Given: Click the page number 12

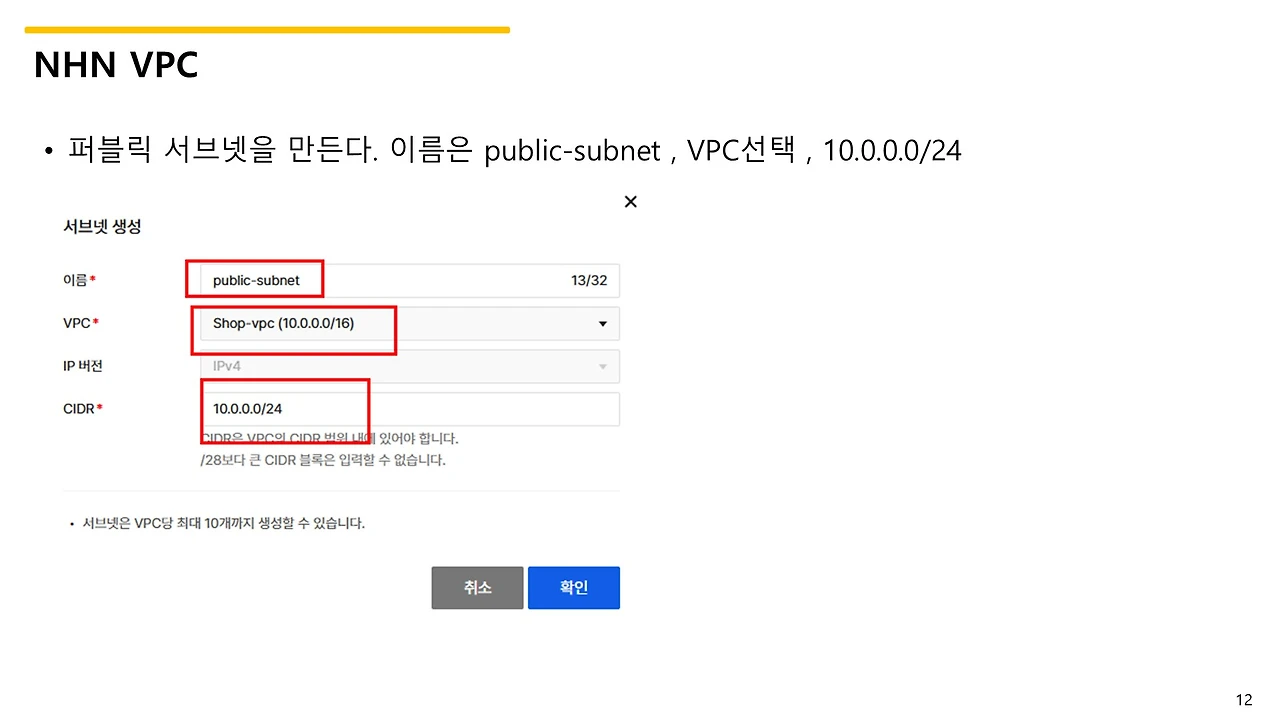Looking at the screenshot, I should click(x=1243, y=699).
